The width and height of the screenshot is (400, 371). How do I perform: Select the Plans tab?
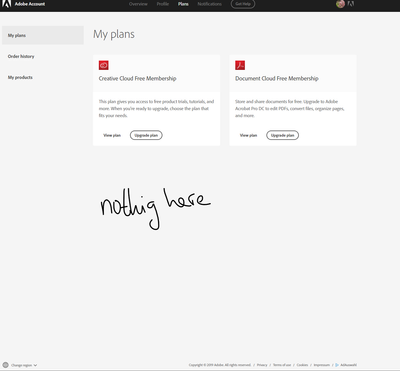(183, 4)
